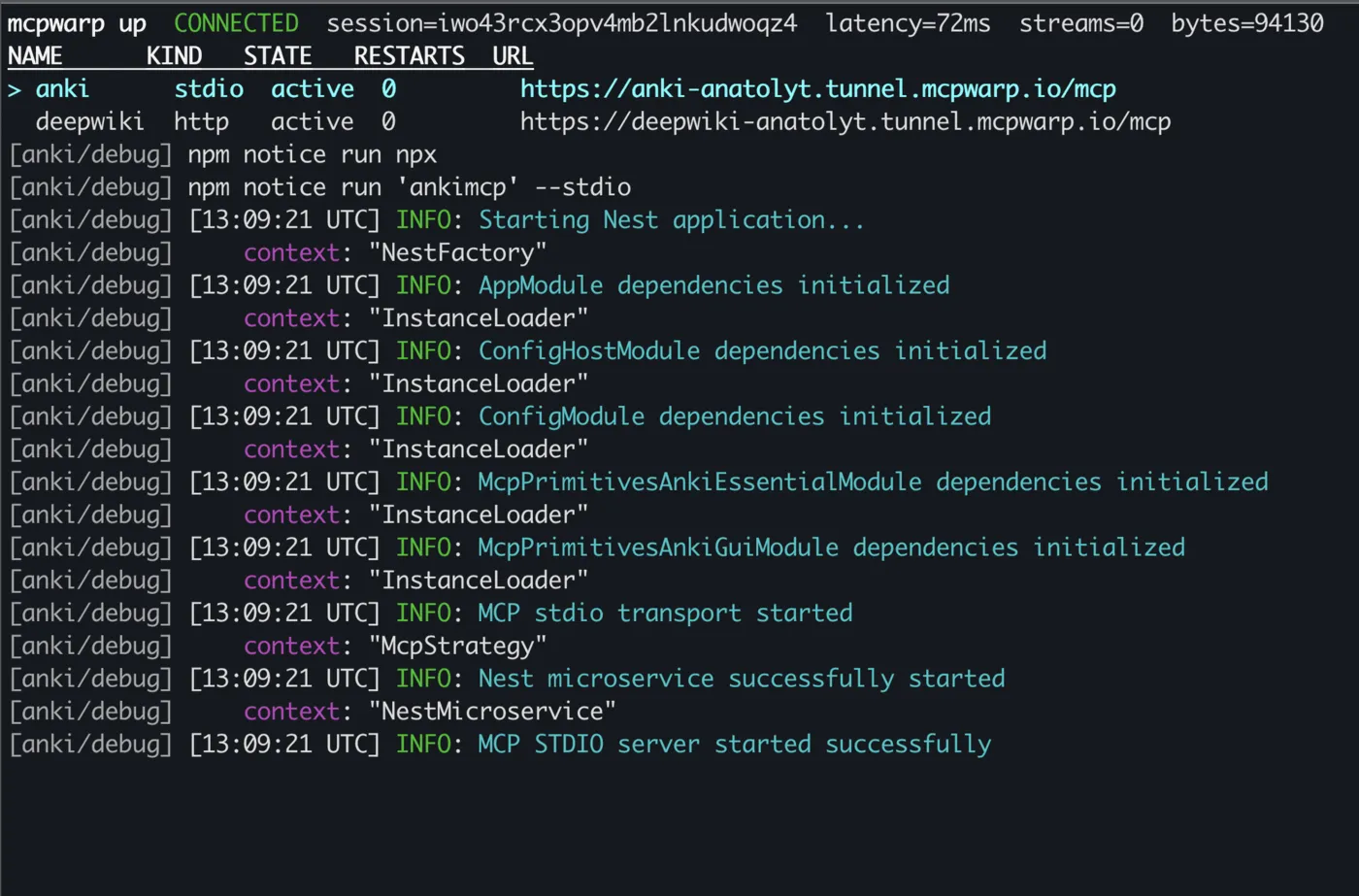This screenshot has height=896, width=1359.
Task: Click the '>' selection cursor beside anki
Action: click(15, 89)
